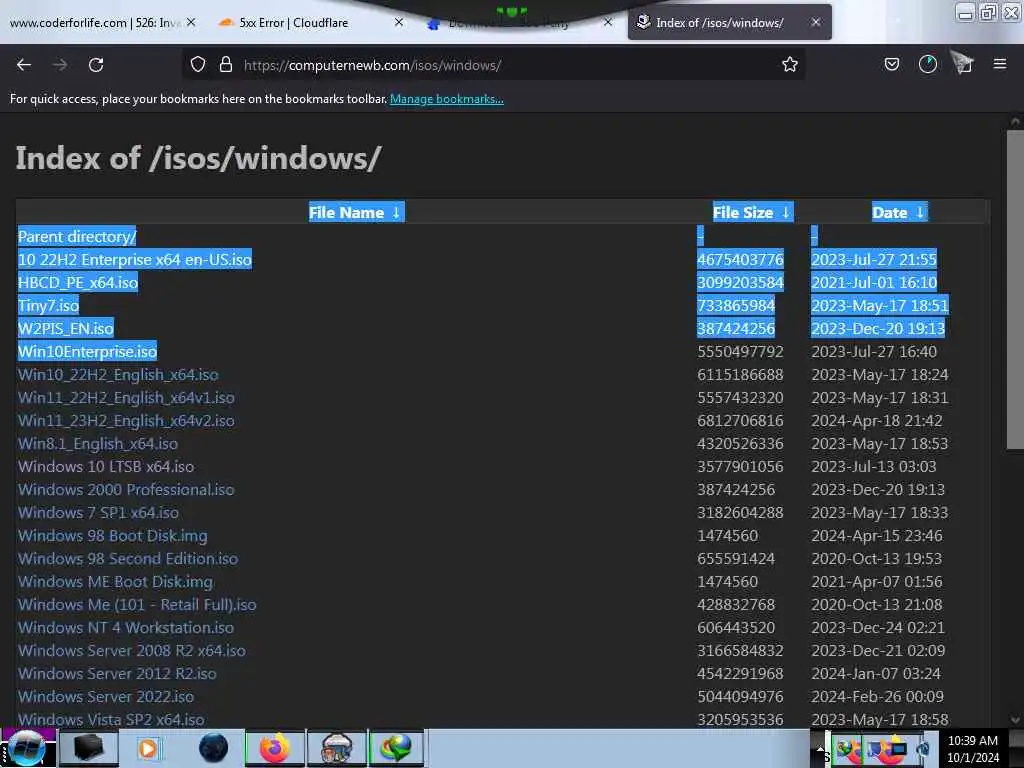Open Internet Download Manager taskbar icon

(x=396, y=748)
